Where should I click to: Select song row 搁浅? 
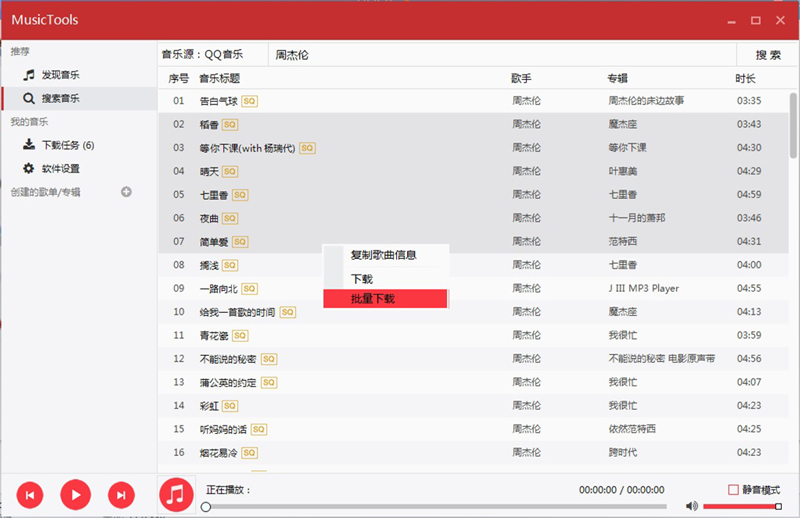[473, 265]
